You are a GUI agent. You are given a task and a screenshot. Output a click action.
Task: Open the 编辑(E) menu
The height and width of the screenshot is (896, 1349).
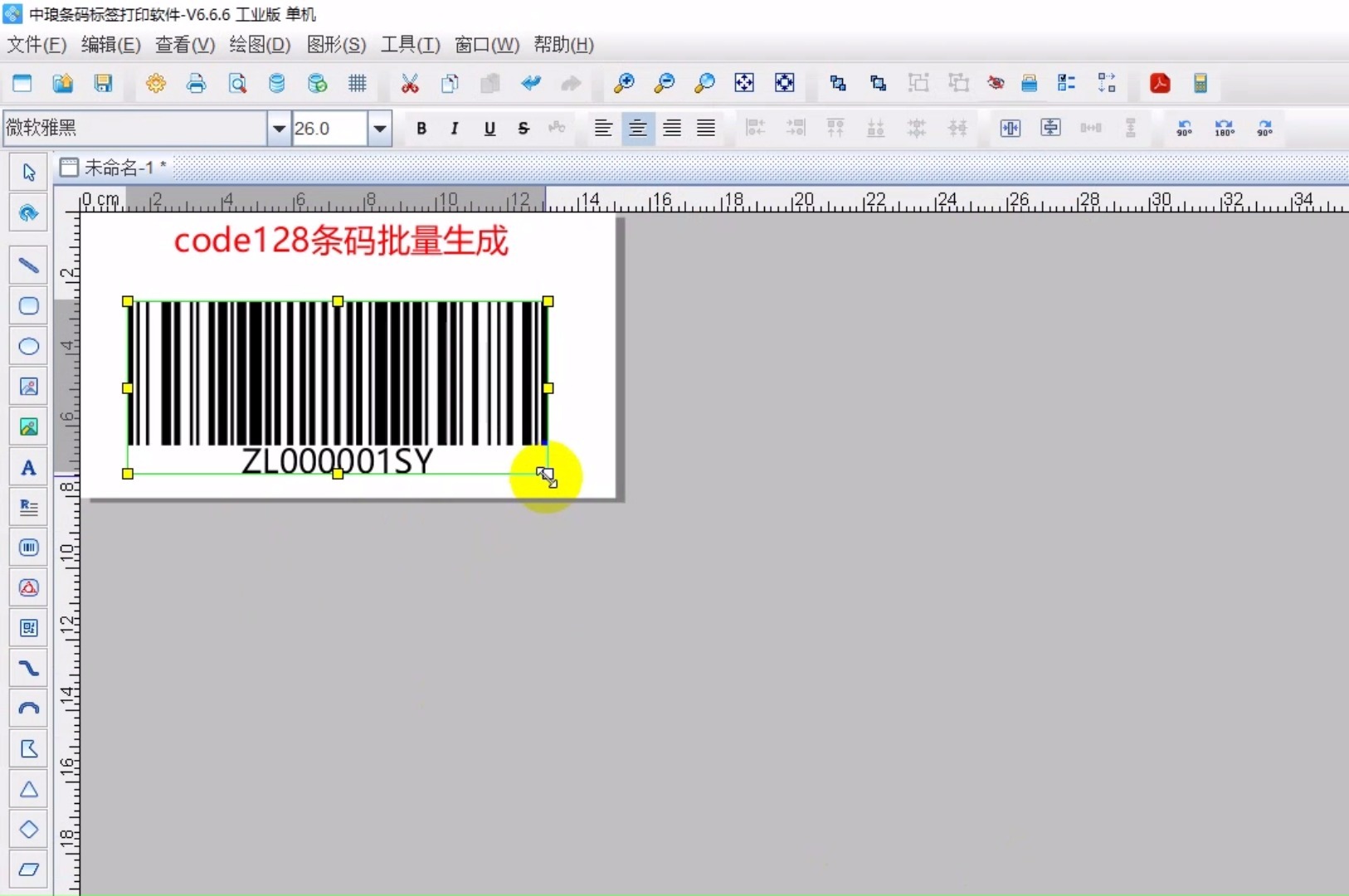point(111,45)
